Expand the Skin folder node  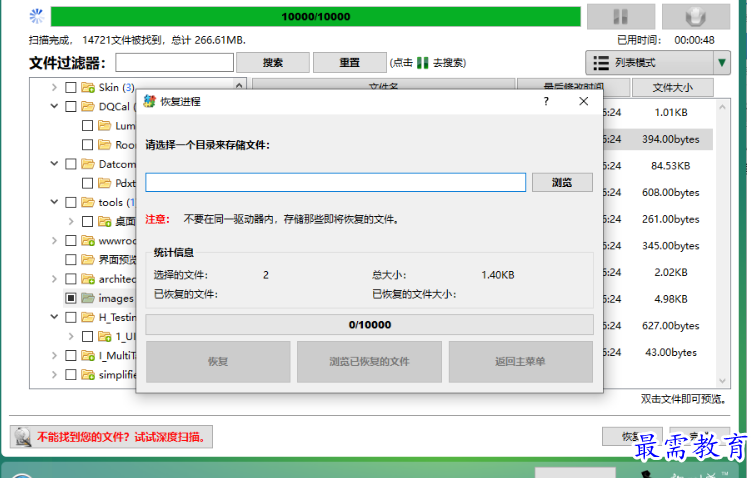click(54, 87)
